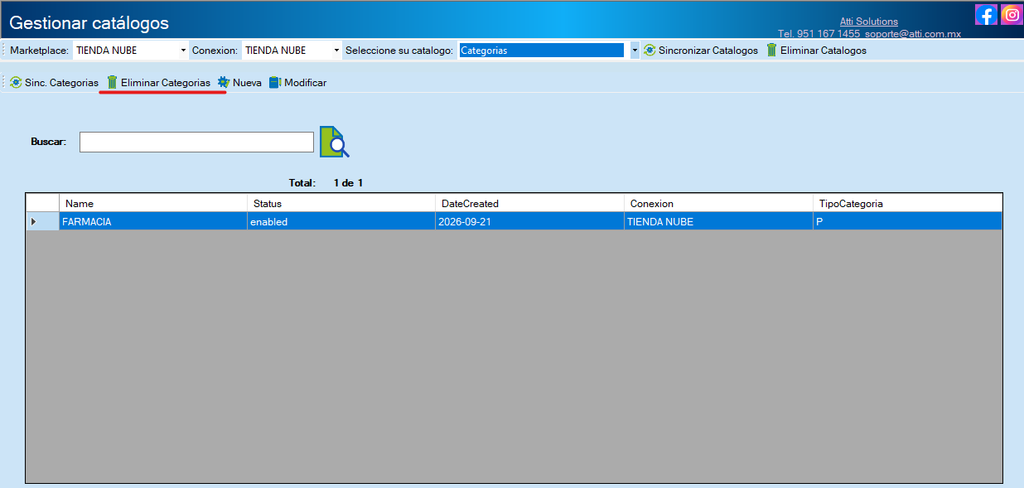Open the Seleccione su catalogo dropdown arrow

[634, 50]
